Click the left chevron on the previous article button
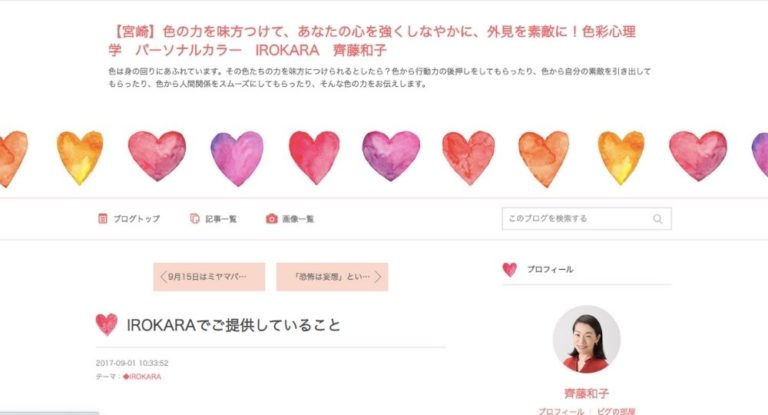768x415 pixels. 163,277
